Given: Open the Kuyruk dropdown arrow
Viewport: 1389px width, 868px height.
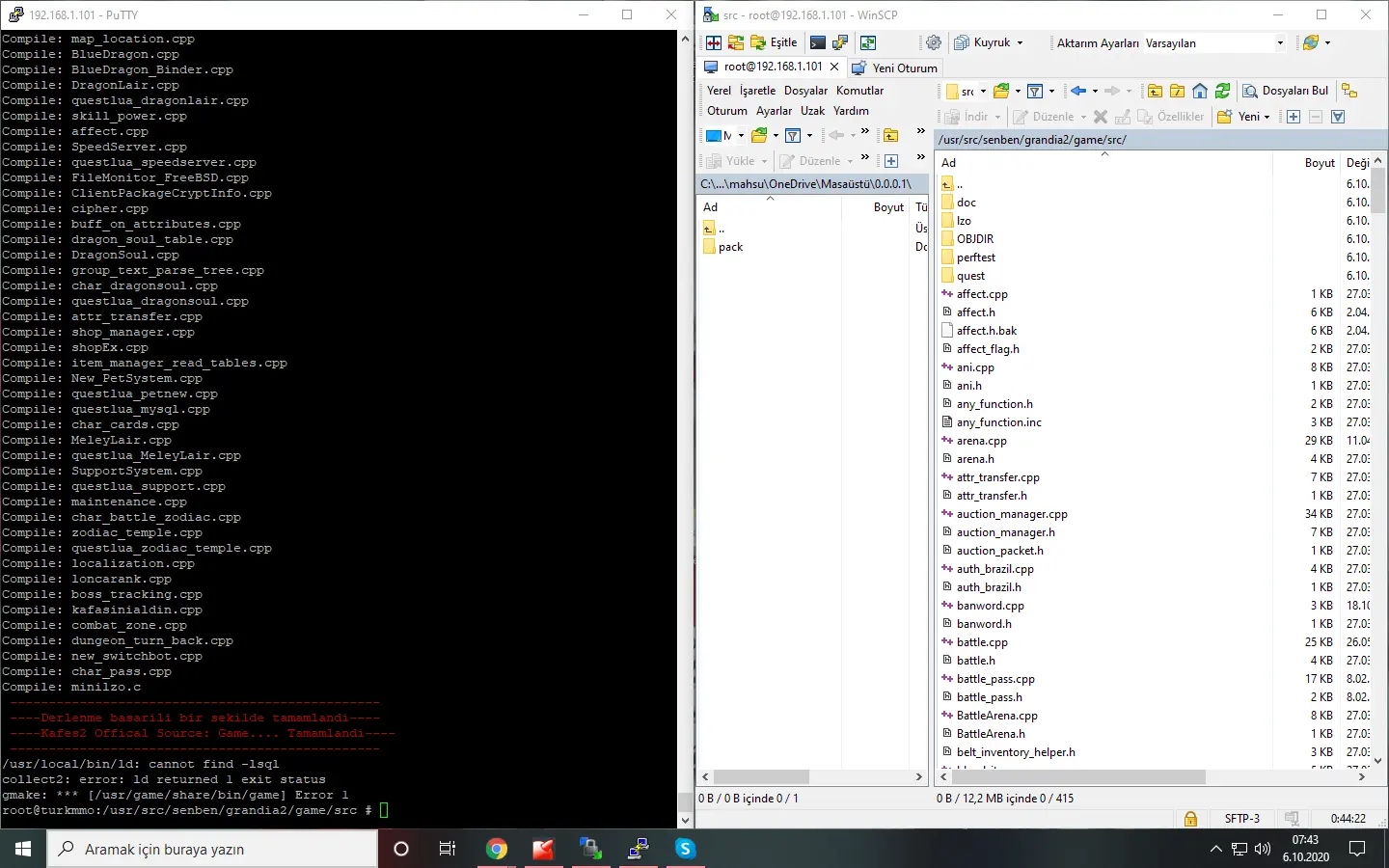Looking at the screenshot, I should click(1020, 42).
